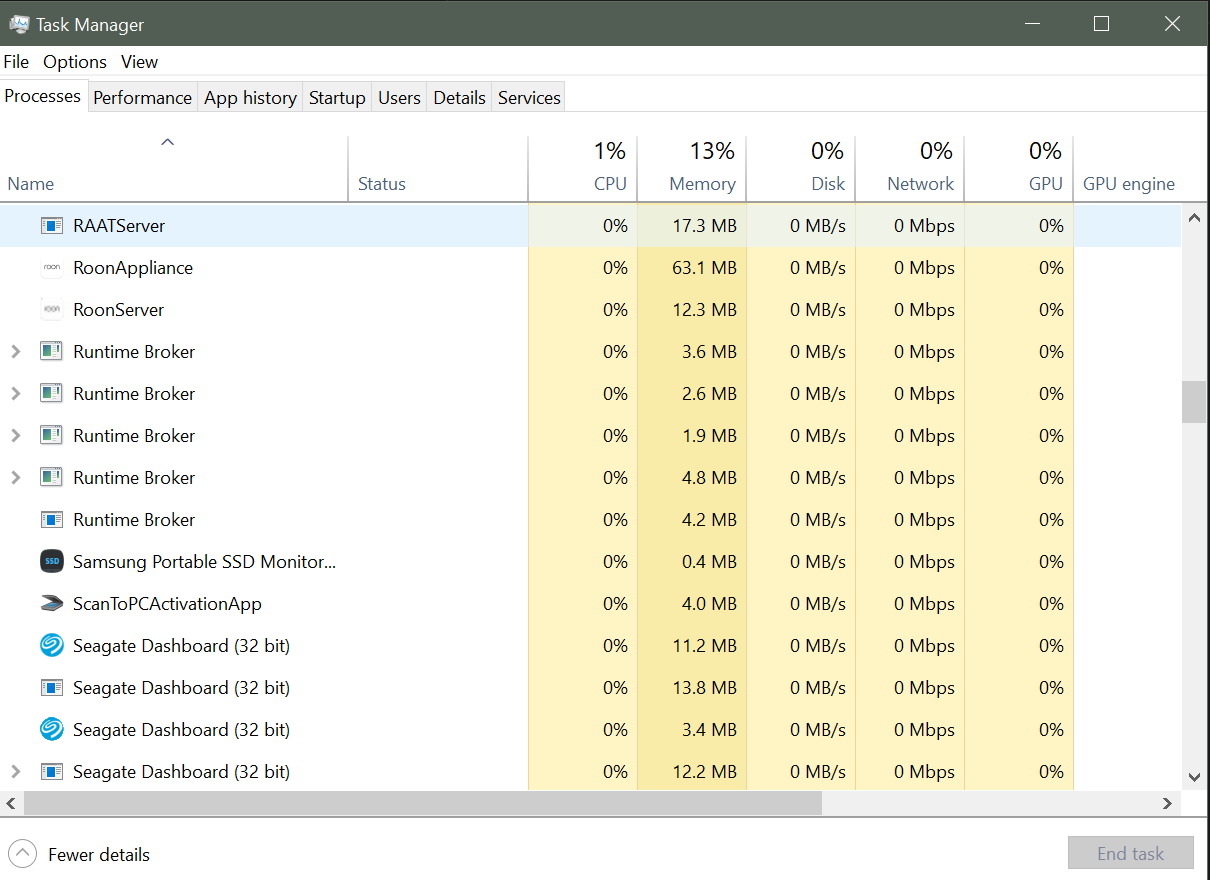Click the Fewer details link

pyautogui.click(x=99, y=855)
